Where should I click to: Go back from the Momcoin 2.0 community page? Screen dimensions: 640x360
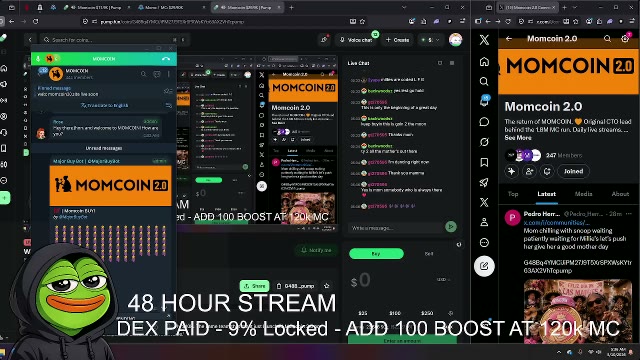click(509, 39)
